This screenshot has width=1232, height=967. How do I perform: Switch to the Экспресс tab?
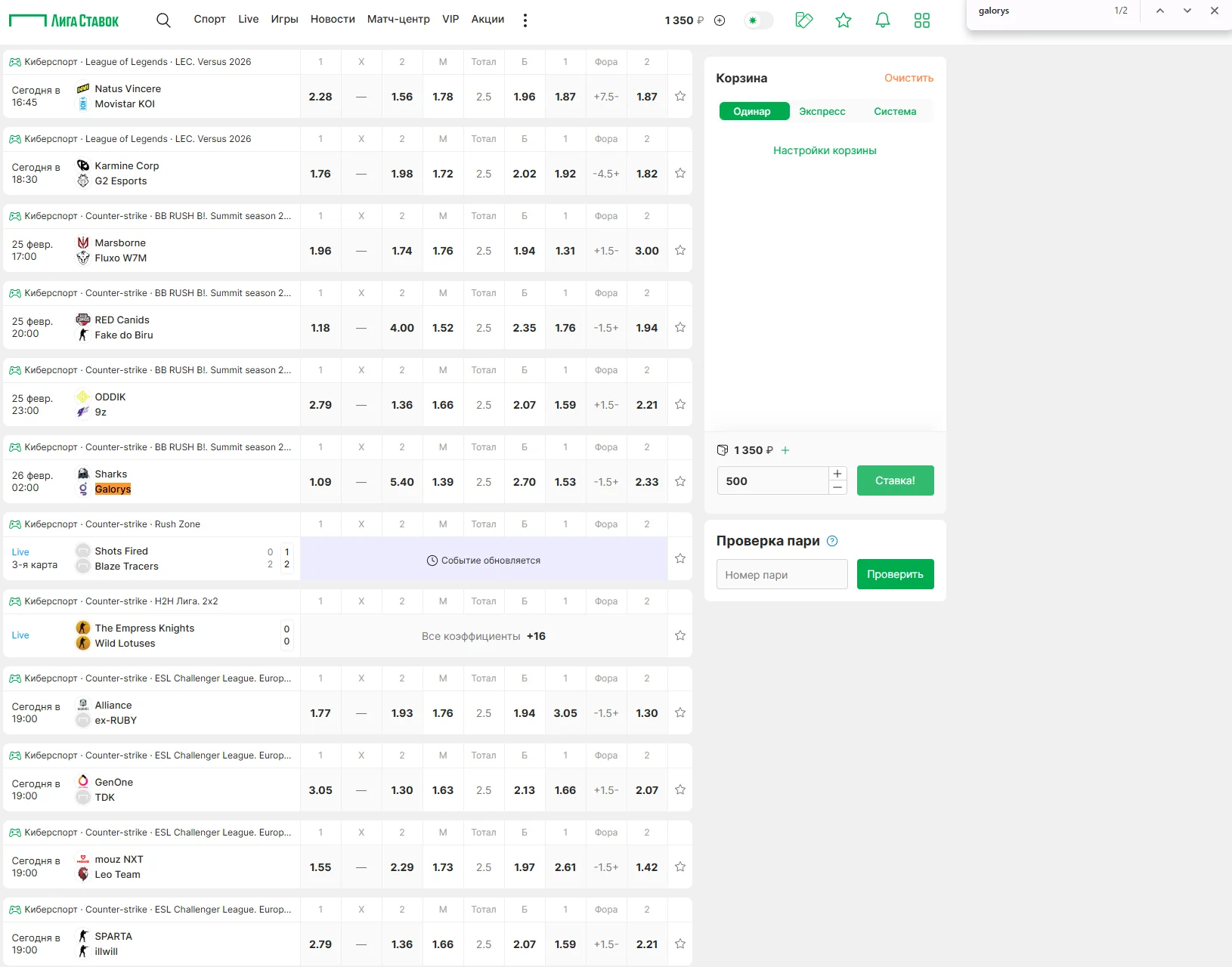coord(822,111)
